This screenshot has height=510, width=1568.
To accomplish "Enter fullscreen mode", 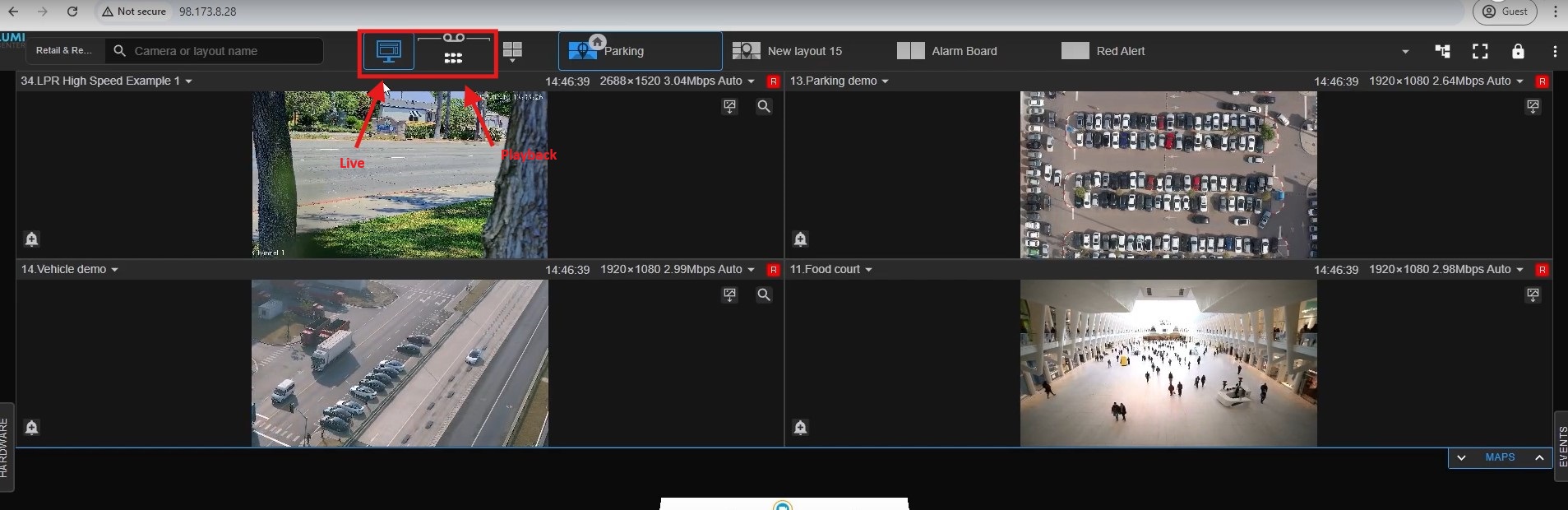I will [x=1480, y=51].
